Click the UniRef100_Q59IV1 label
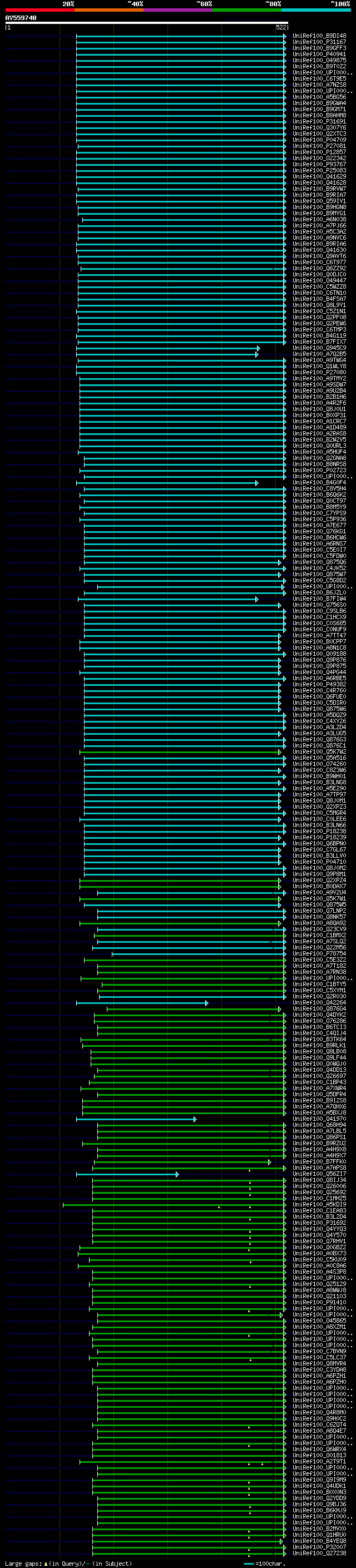Image resolution: width=356 pixels, height=1568 pixels. pyautogui.click(x=319, y=201)
